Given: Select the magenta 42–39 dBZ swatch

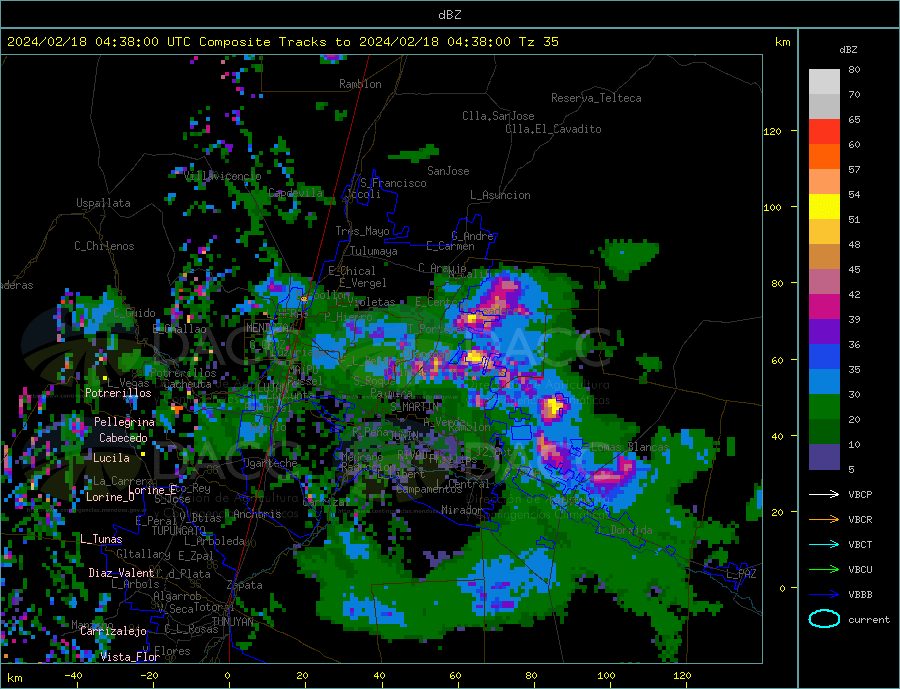Looking at the screenshot, I should [x=824, y=307].
